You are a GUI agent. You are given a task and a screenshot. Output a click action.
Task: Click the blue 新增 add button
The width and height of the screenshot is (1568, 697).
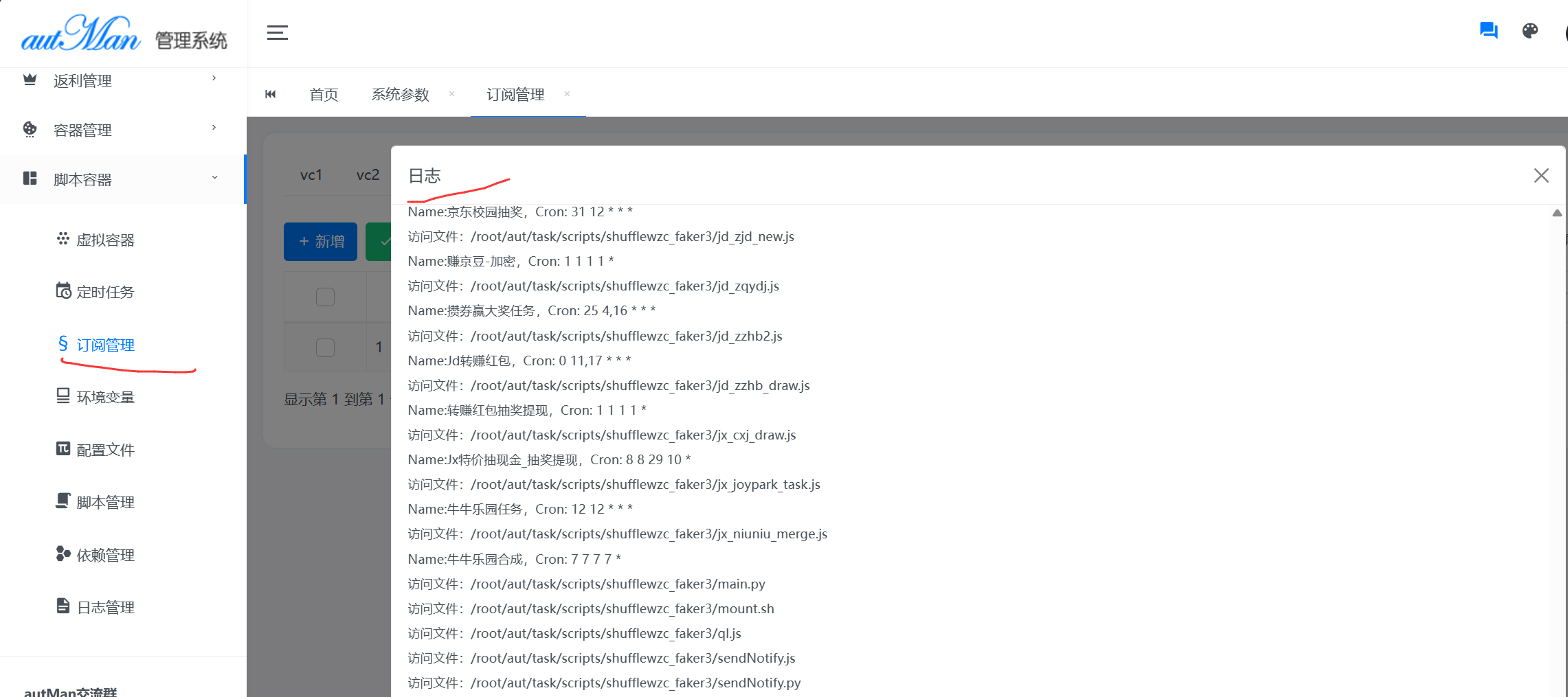click(x=320, y=242)
